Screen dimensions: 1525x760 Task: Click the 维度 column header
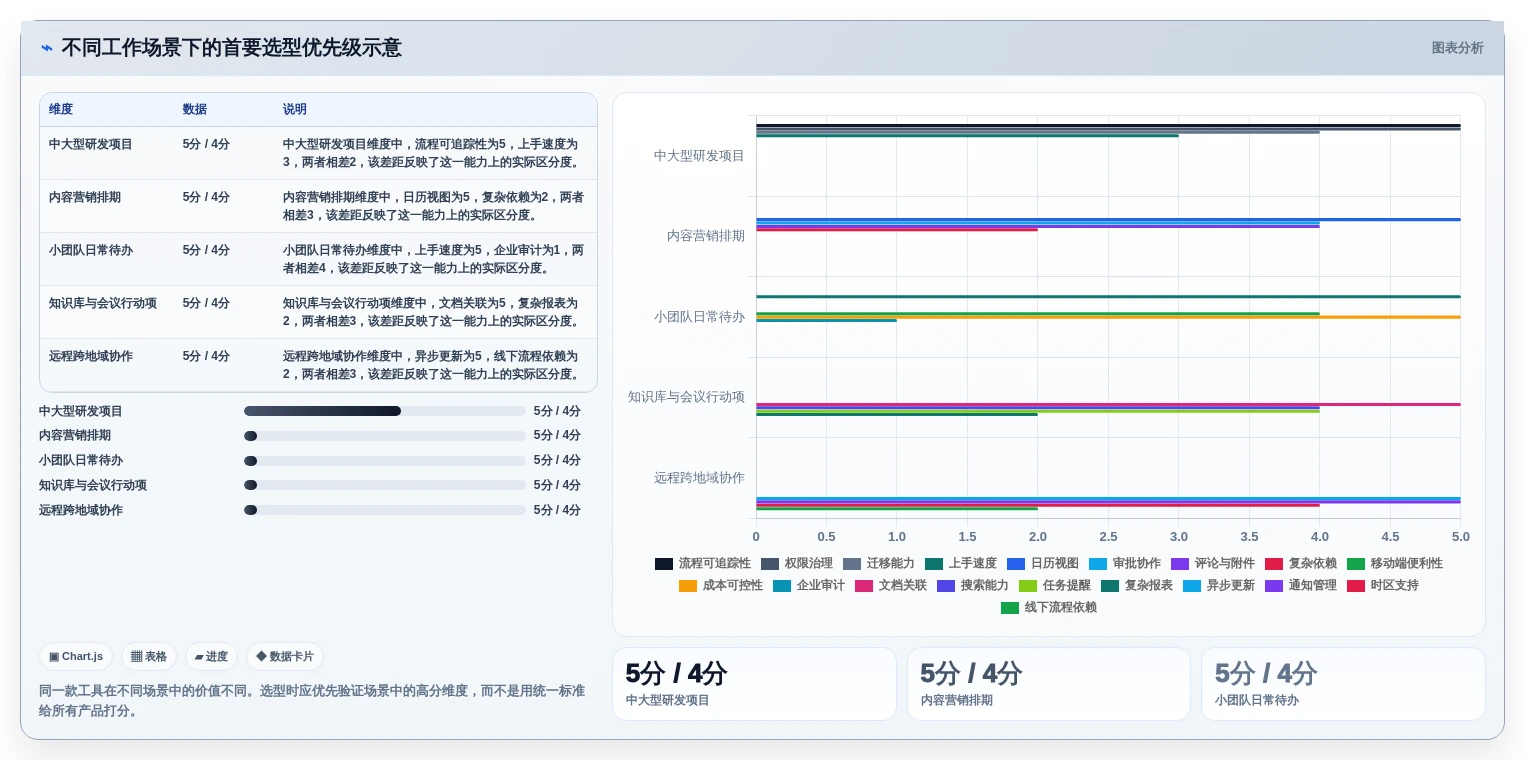(x=61, y=110)
